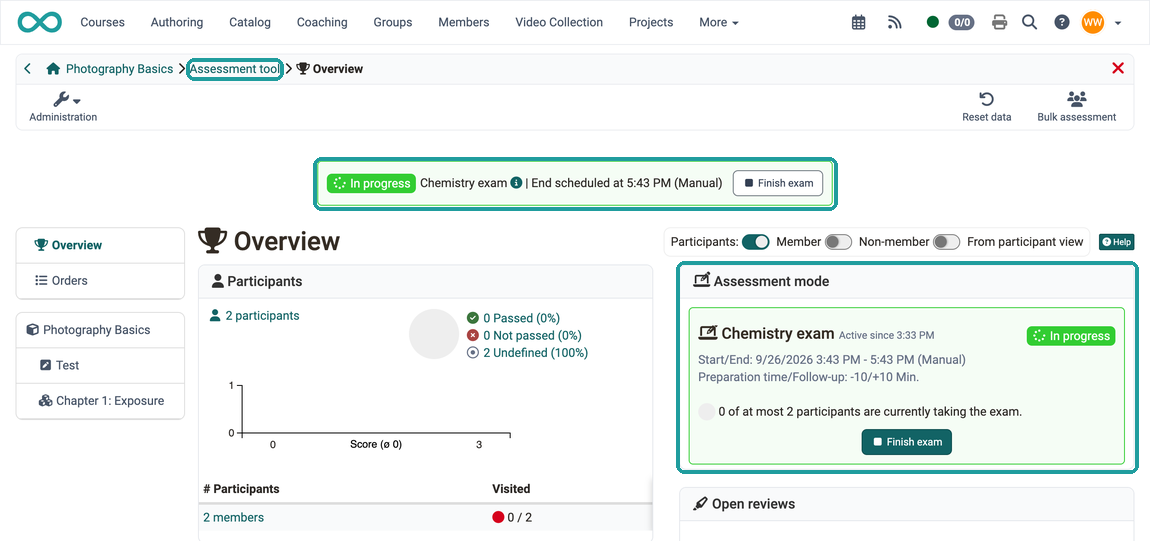
Task: Open Coaching section
Action: (x=322, y=23)
